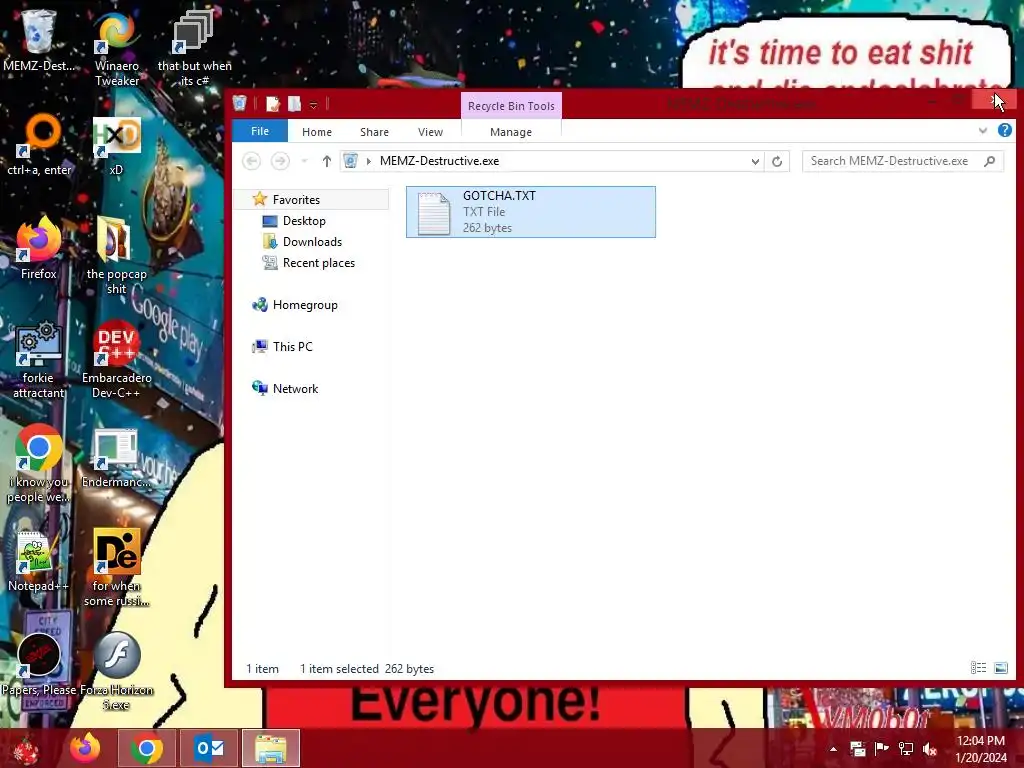Open 'that but when its c#' shortcut
Viewport: 1024px width, 768px height.
click(194, 47)
